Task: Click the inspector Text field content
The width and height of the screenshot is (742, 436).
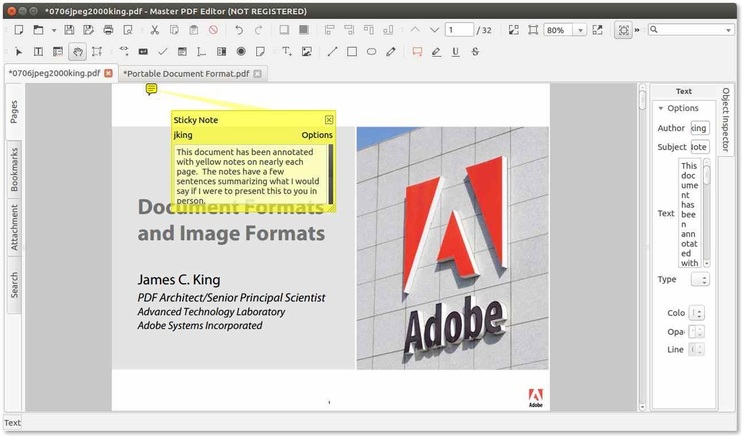Action: [689, 214]
